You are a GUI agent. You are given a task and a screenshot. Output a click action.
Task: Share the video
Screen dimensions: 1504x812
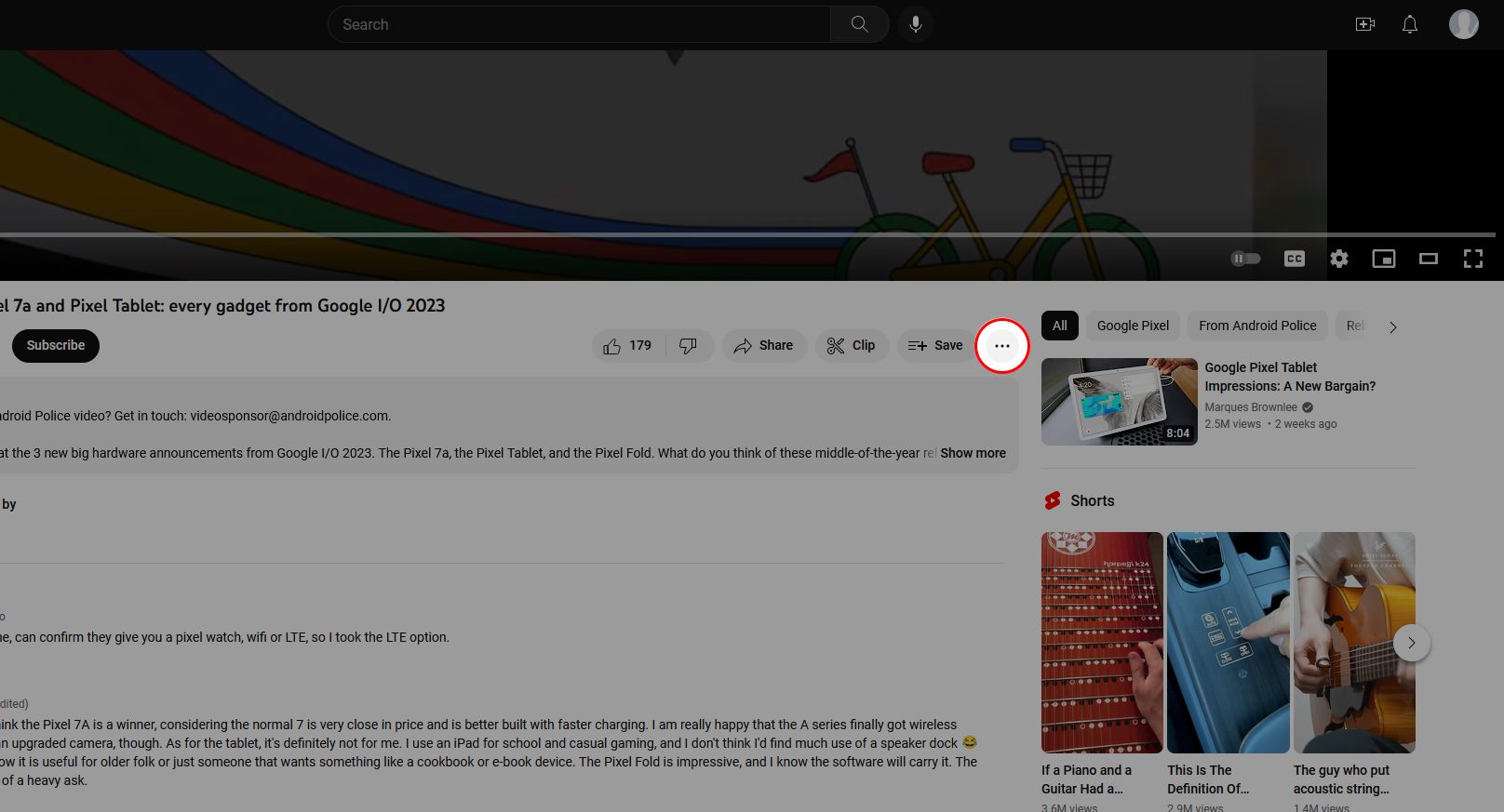pyautogui.click(x=764, y=346)
